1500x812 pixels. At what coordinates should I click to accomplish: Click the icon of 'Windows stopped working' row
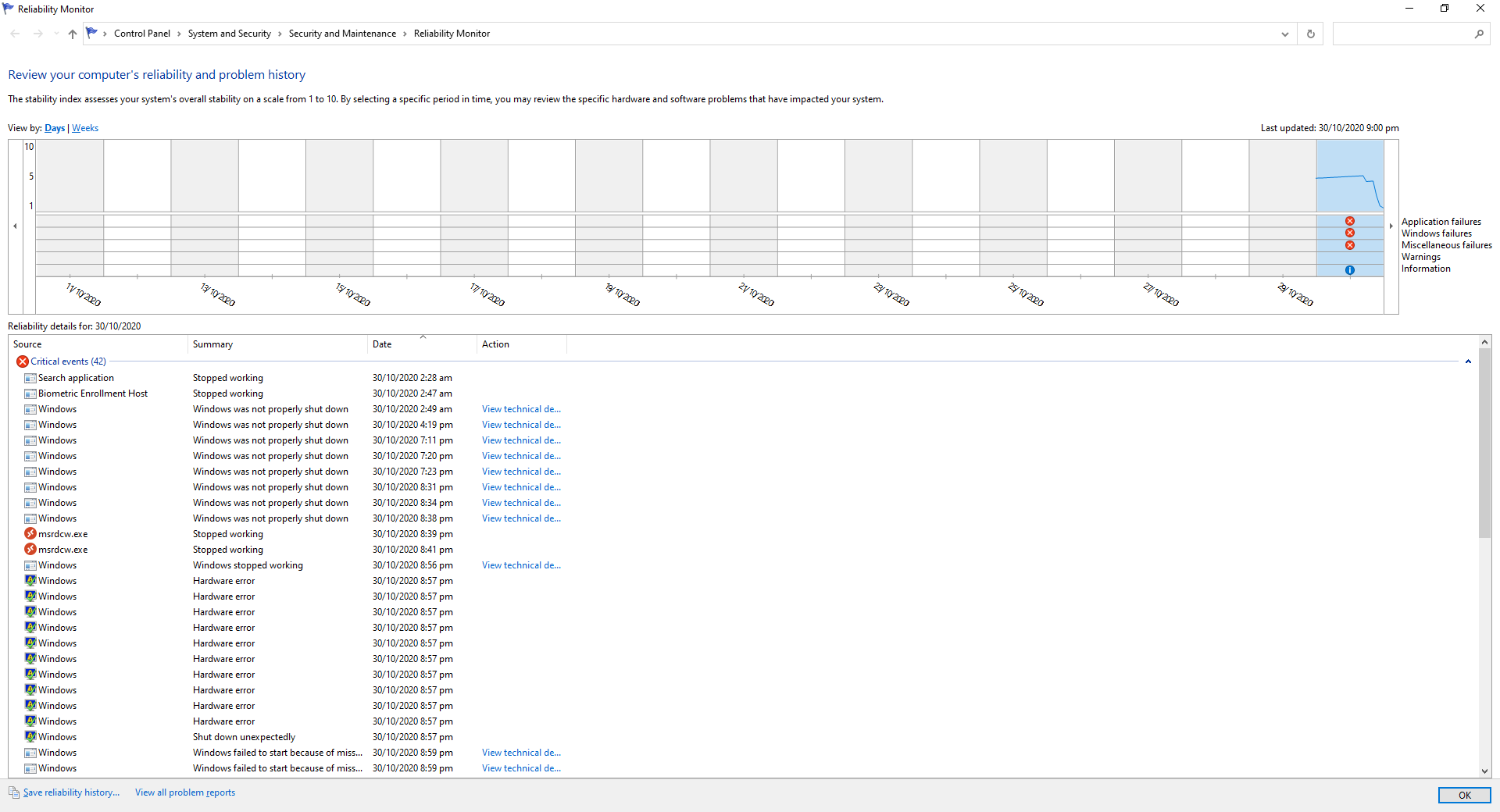point(30,565)
